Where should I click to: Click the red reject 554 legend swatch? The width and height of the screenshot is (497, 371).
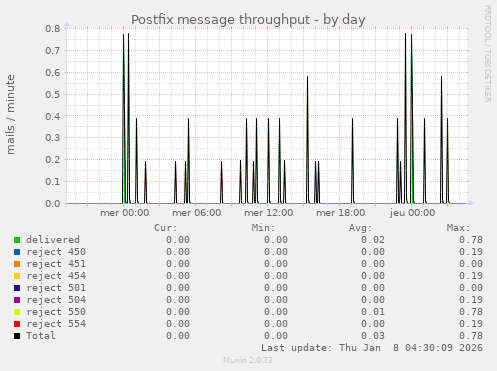(x=17, y=324)
